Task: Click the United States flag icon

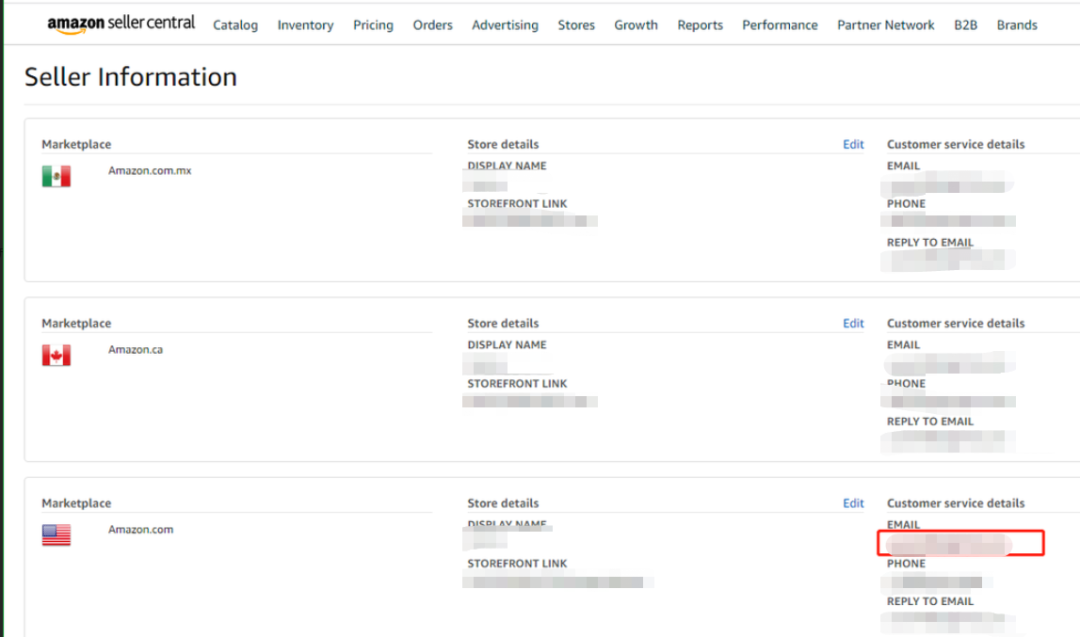Action: pos(56,535)
